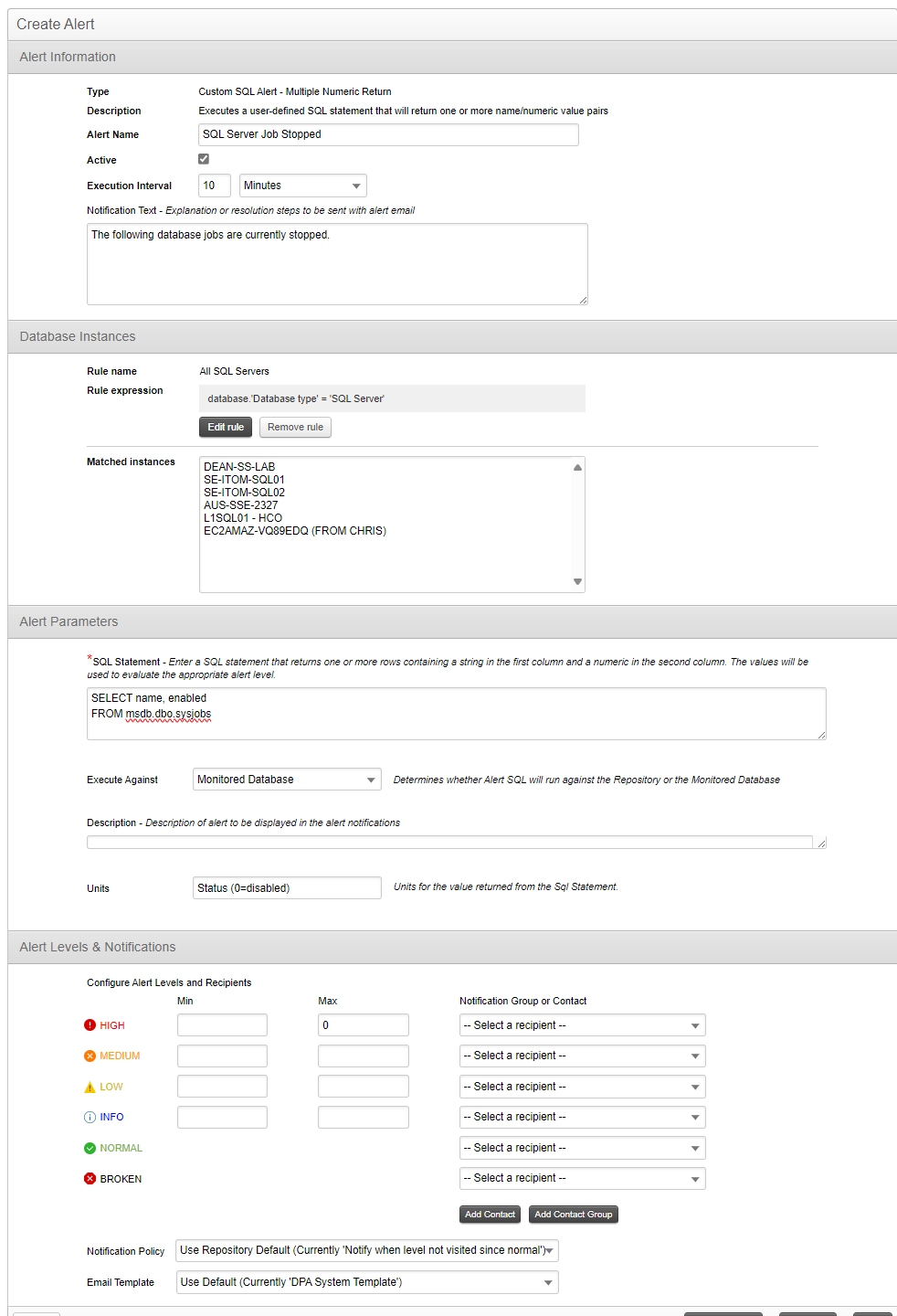Open the LOW level recipient dropdown

point(582,1087)
